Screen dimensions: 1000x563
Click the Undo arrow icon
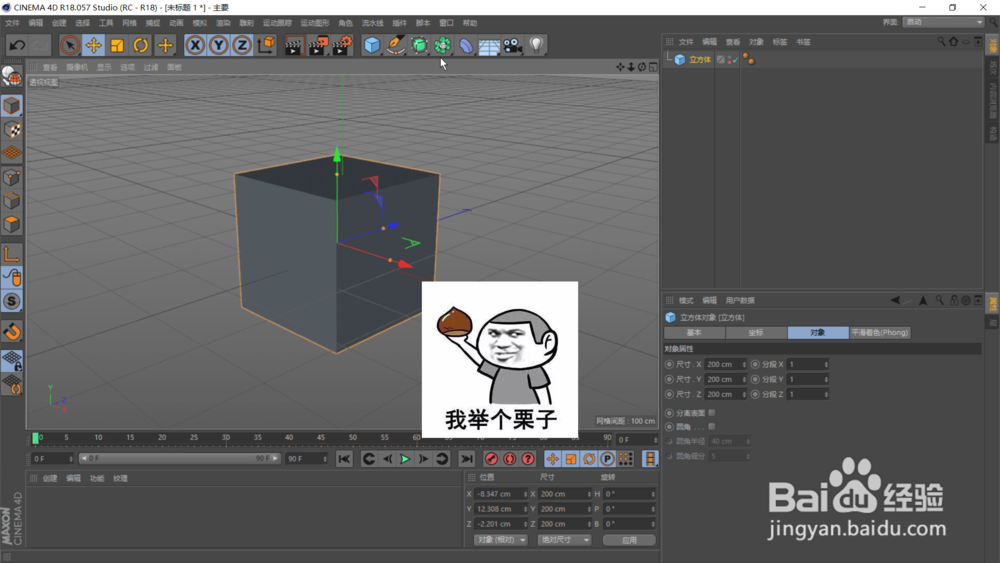click(17, 45)
